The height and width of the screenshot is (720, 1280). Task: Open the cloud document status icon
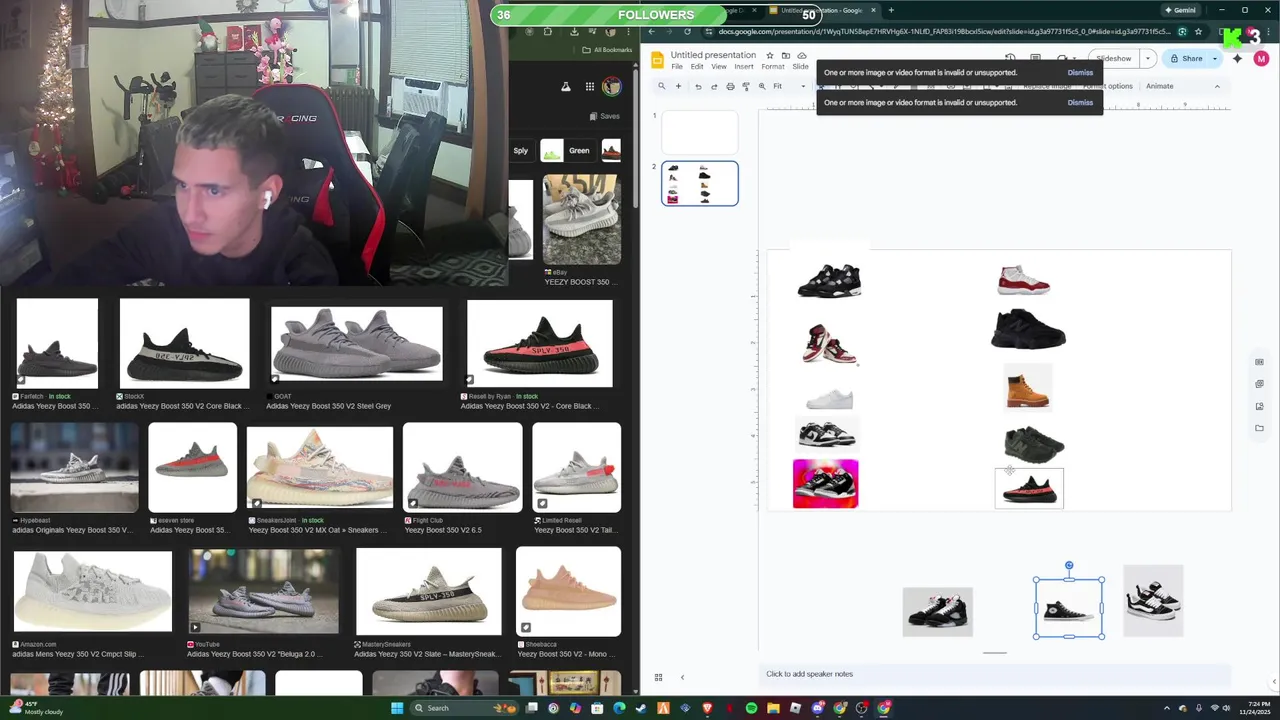801,56
